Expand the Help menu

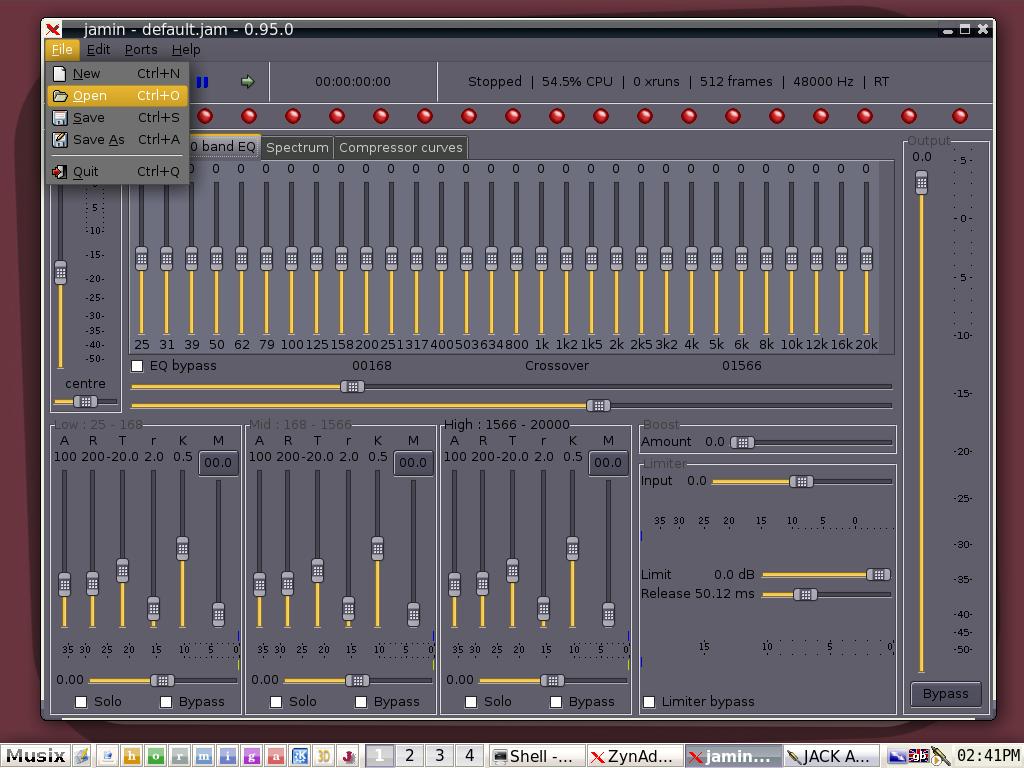[186, 49]
